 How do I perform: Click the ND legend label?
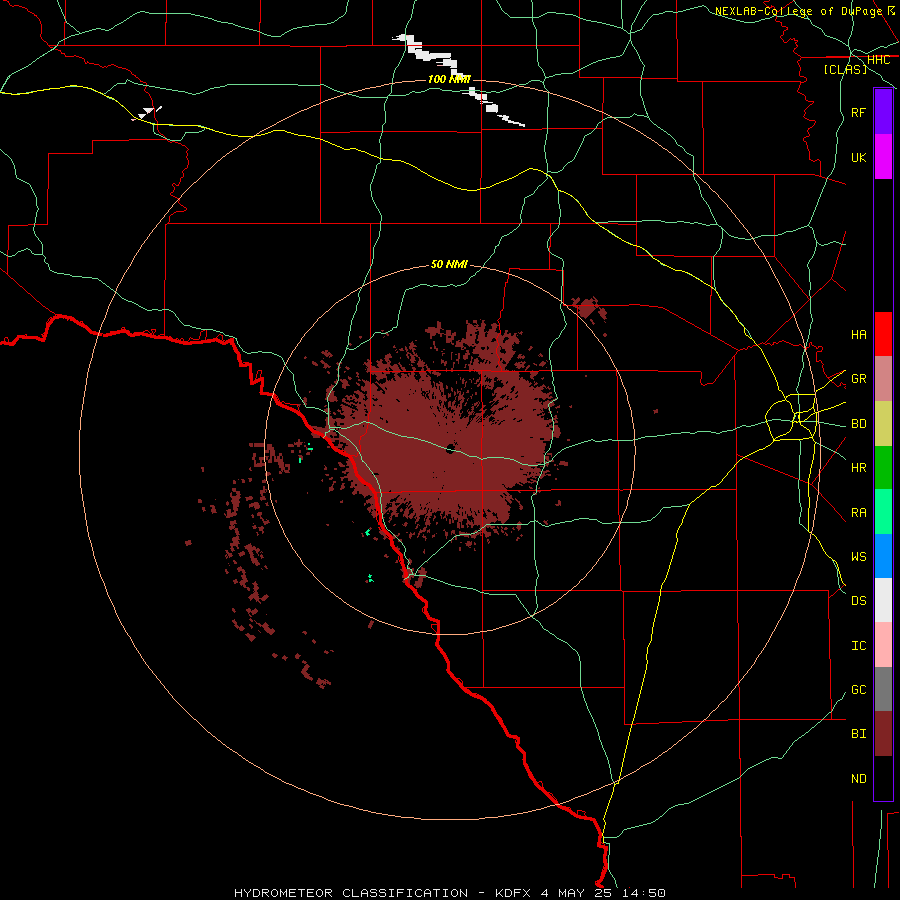(858, 779)
